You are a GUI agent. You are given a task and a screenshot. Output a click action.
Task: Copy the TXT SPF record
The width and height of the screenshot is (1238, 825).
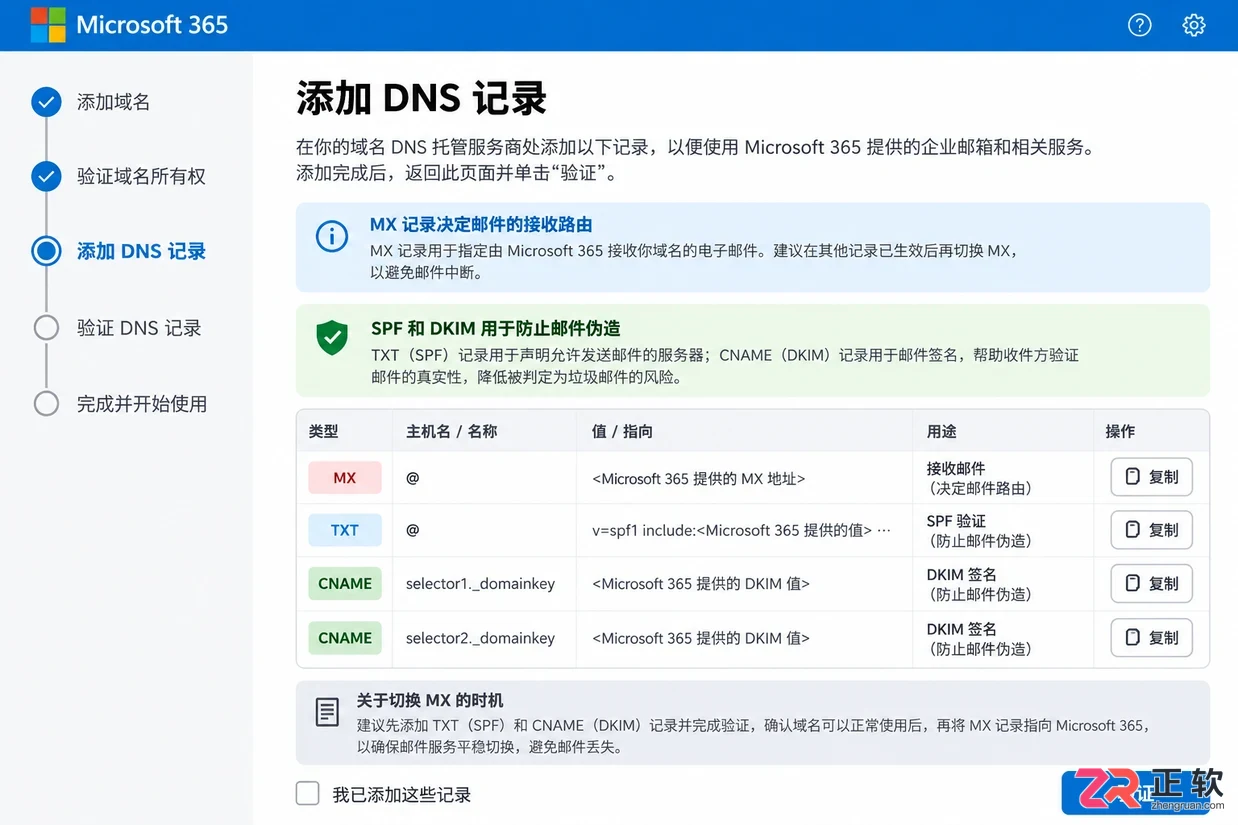pyautogui.click(x=1152, y=530)
